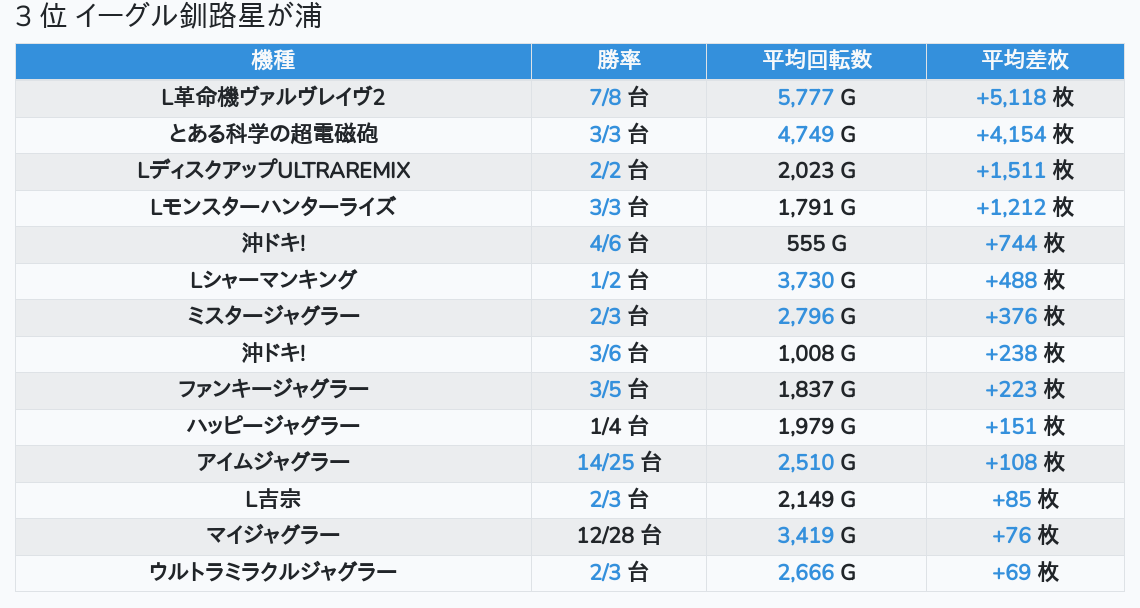Open the +5,118 枚 difference link
Screen dimensions: 1140x608
tap(1011, 97)
